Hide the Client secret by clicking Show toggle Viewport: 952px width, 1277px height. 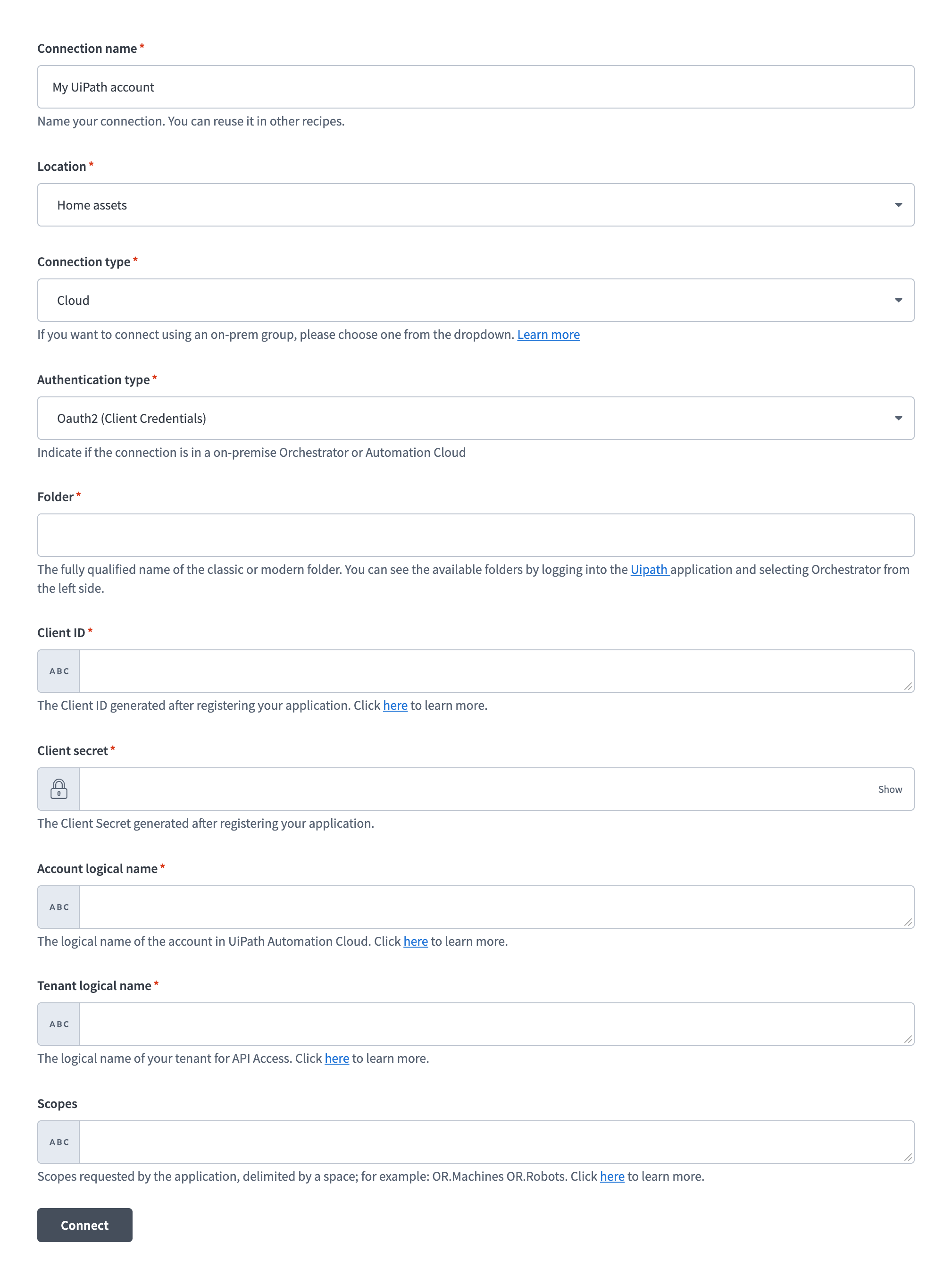click(x=890, y=789)
